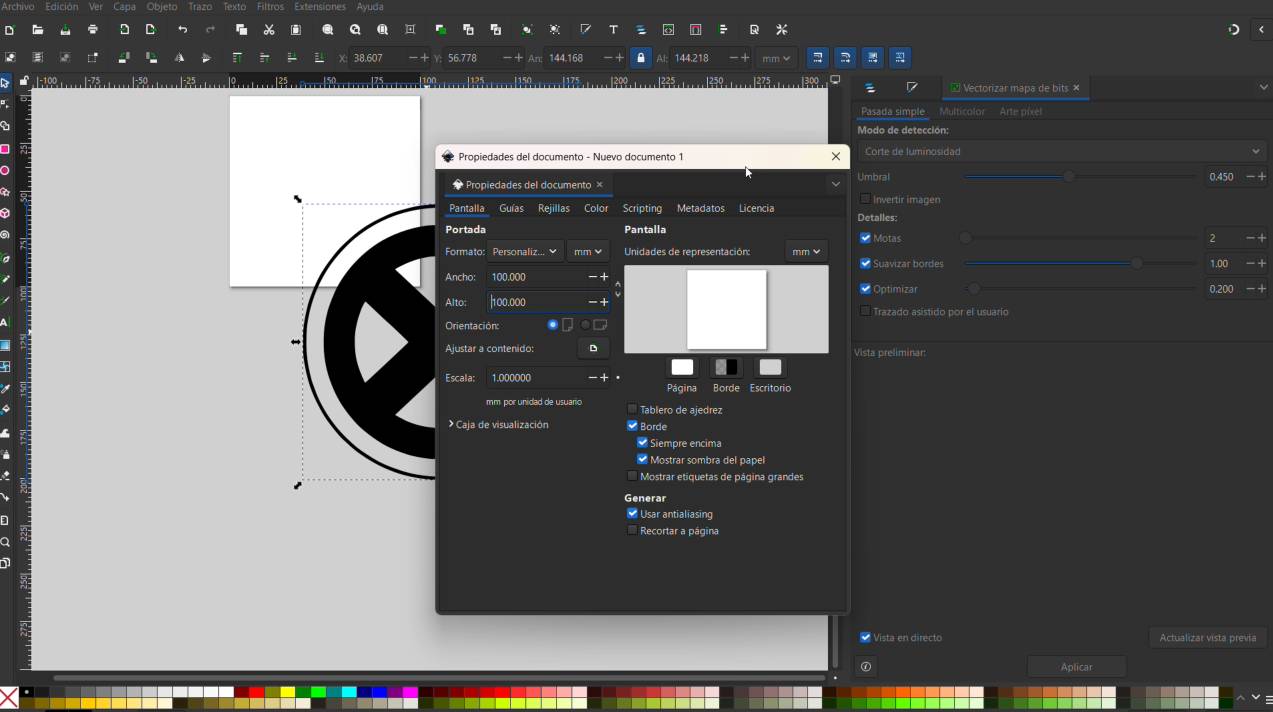
Task: Expand Caja de visualización section
Action: (499, 424)
